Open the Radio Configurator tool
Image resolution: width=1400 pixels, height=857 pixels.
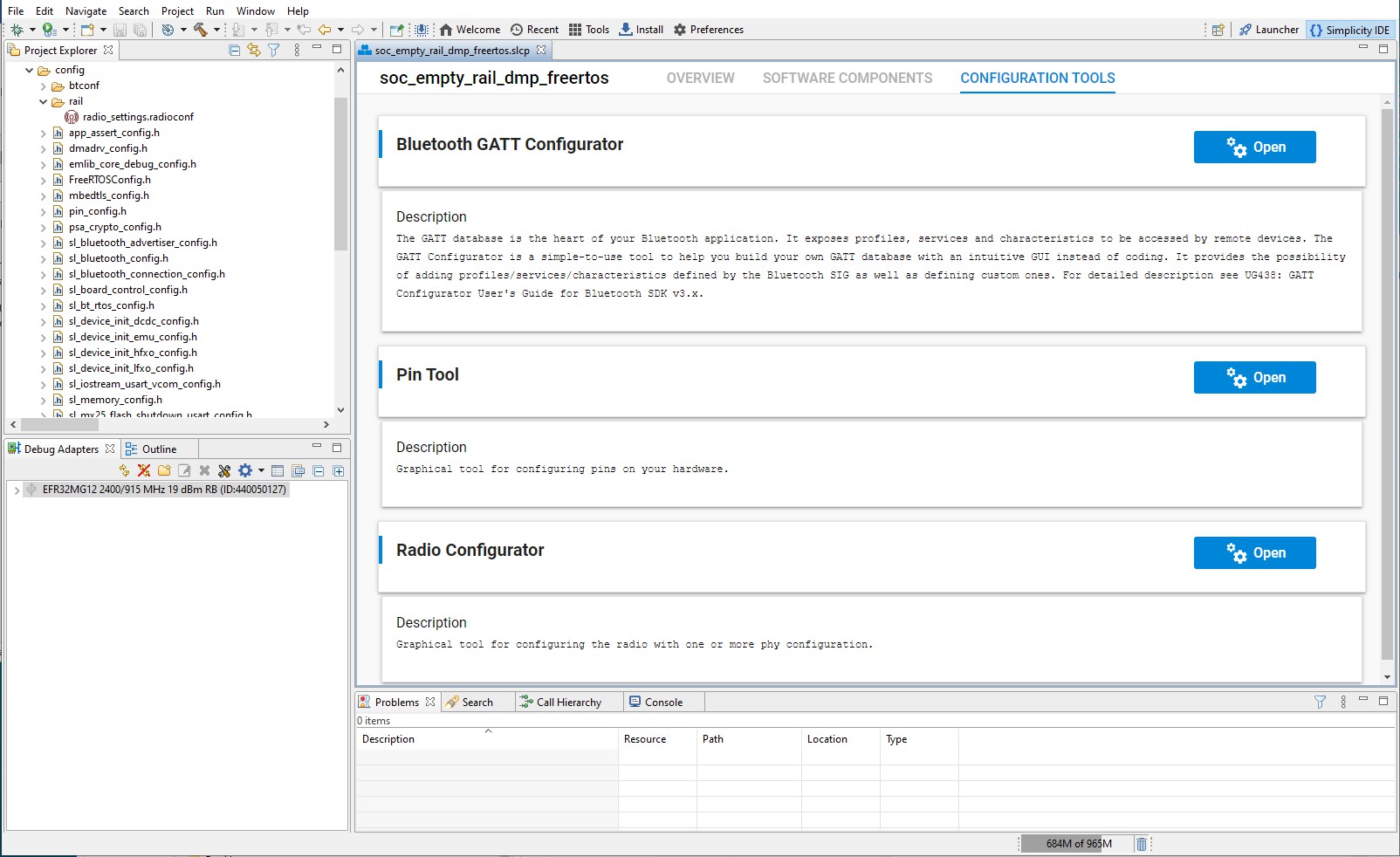point(1254,553)
